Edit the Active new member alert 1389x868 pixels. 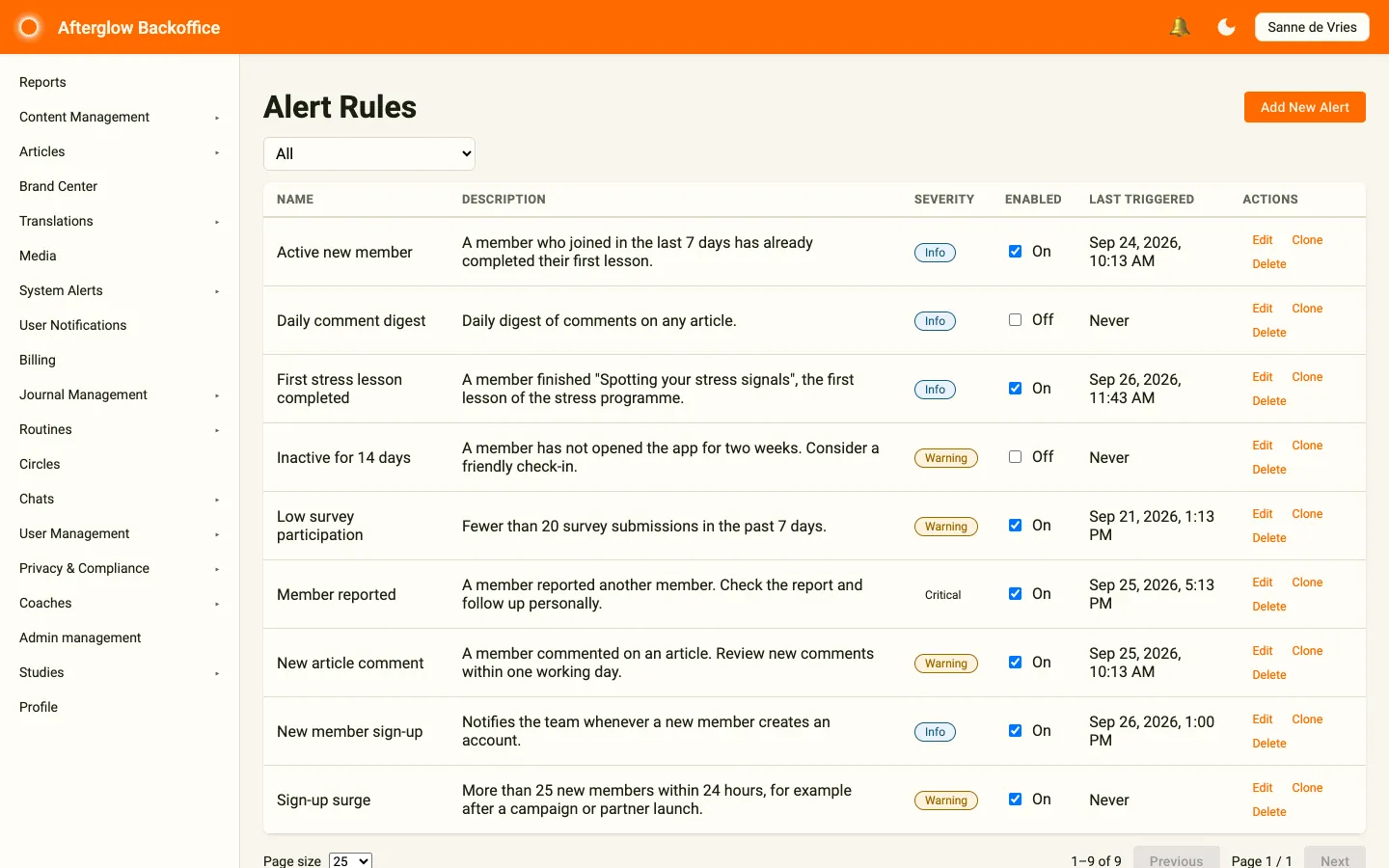tap(1263, 240)
